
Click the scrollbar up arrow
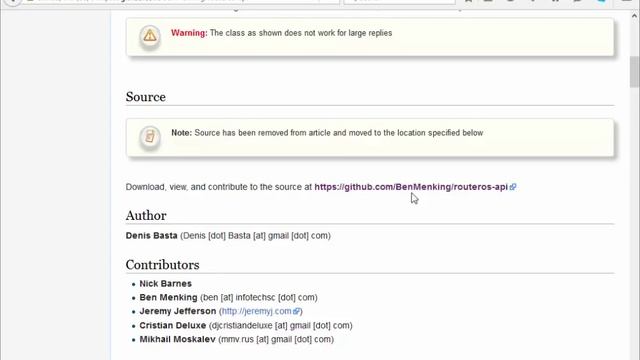[634, 16]
